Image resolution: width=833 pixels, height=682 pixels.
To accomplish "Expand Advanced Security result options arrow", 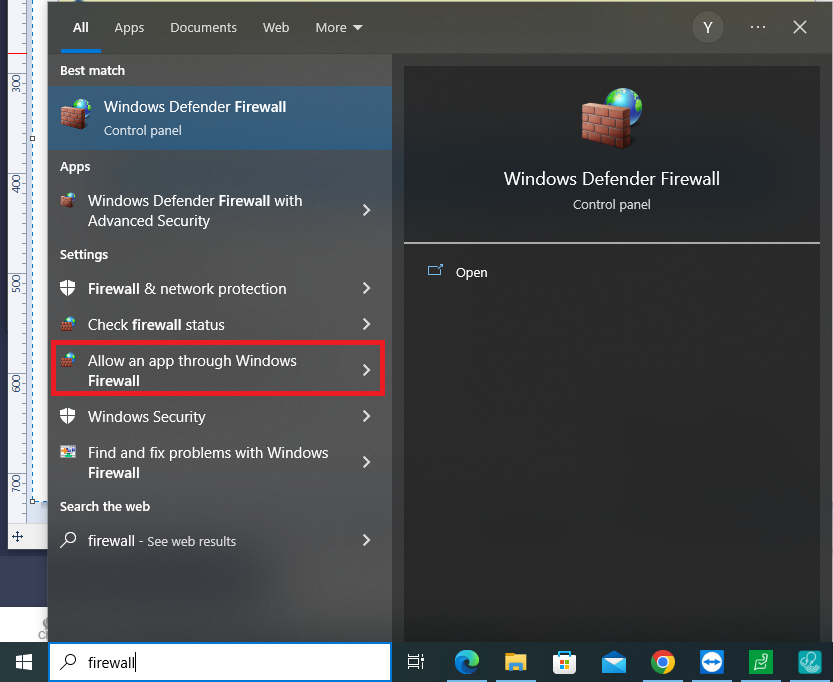I will [x=367, y=210].
